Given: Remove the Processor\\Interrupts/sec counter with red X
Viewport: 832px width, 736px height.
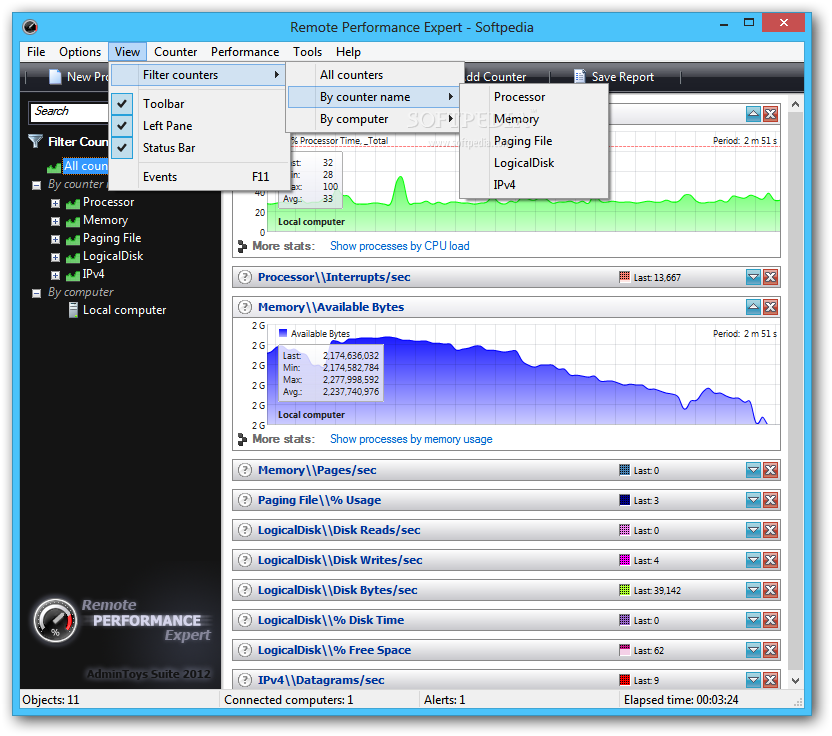Looking at the screenshot, I should pos(770,277).
